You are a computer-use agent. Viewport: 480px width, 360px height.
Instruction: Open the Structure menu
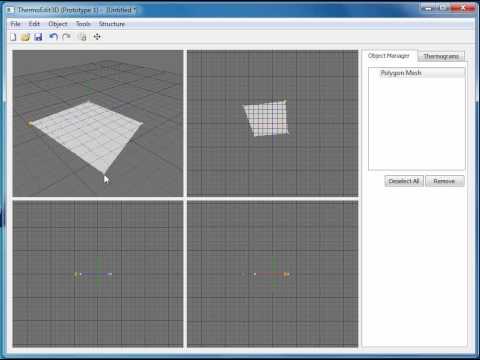coord(112,24)
